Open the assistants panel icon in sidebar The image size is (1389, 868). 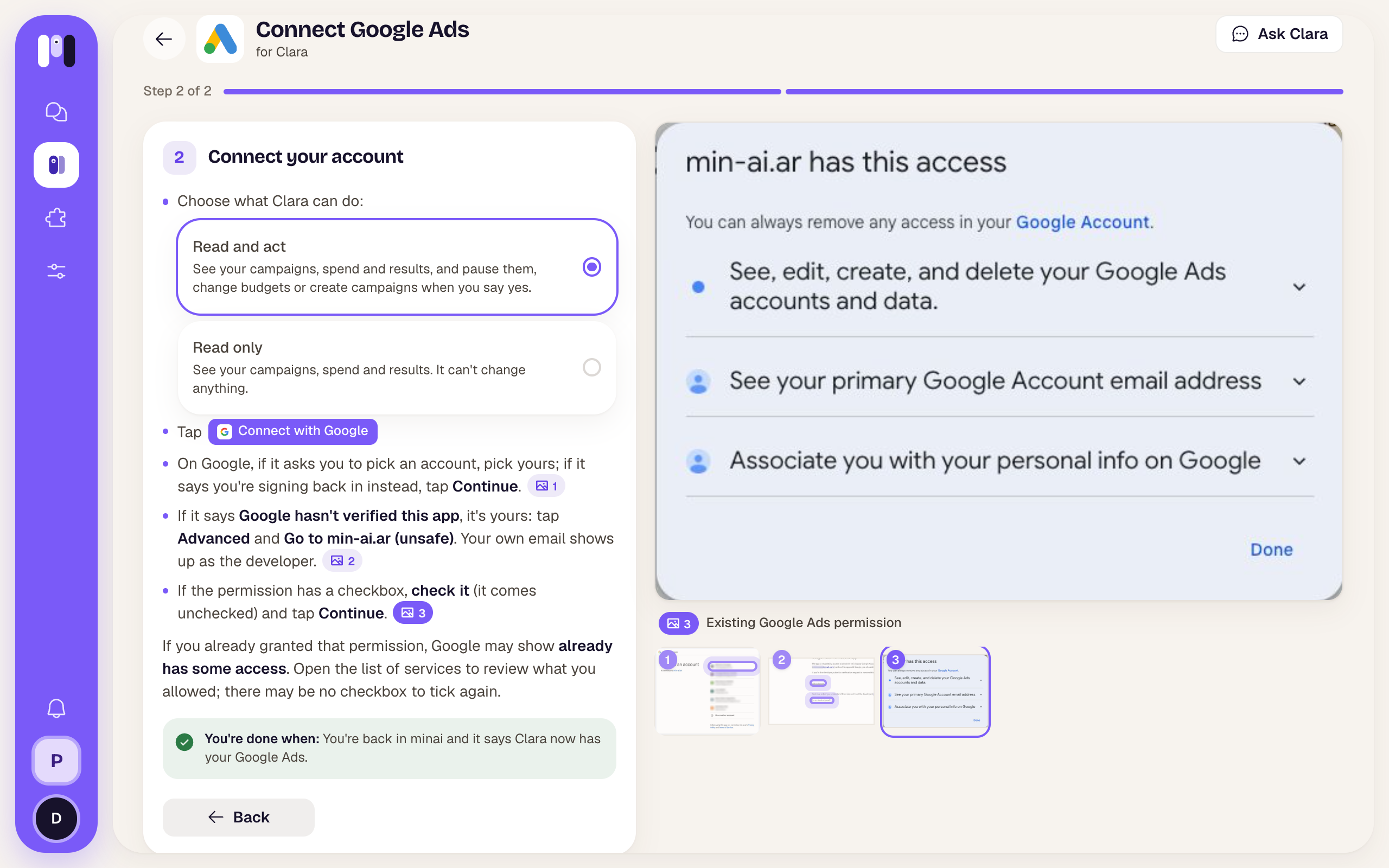[56, 165]
